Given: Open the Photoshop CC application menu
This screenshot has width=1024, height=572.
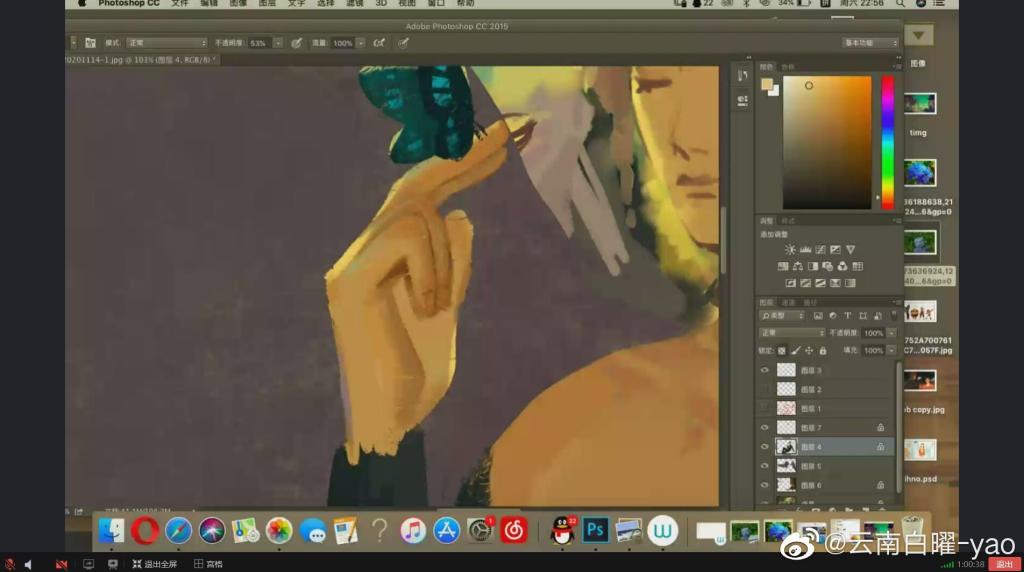Looking at the screenshot, I should coord(129,3).
